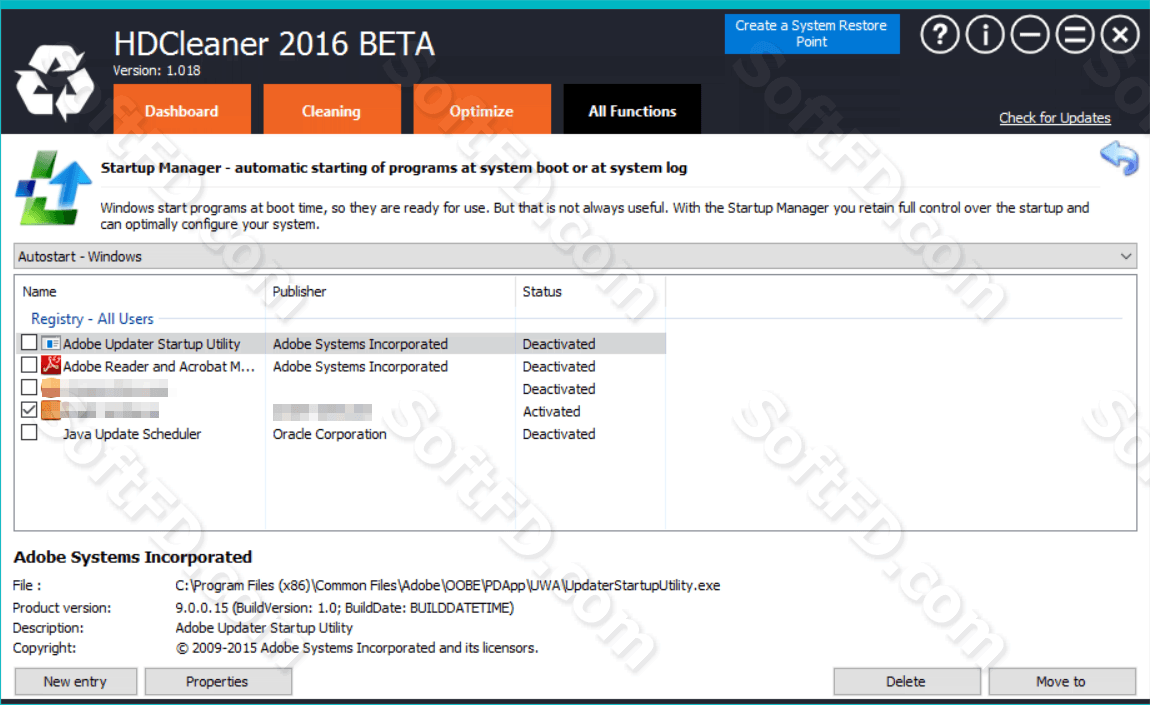Sort the list by Name column
Screen dimensions: 1150x705
pyautogui.click(x=39, y=291)
